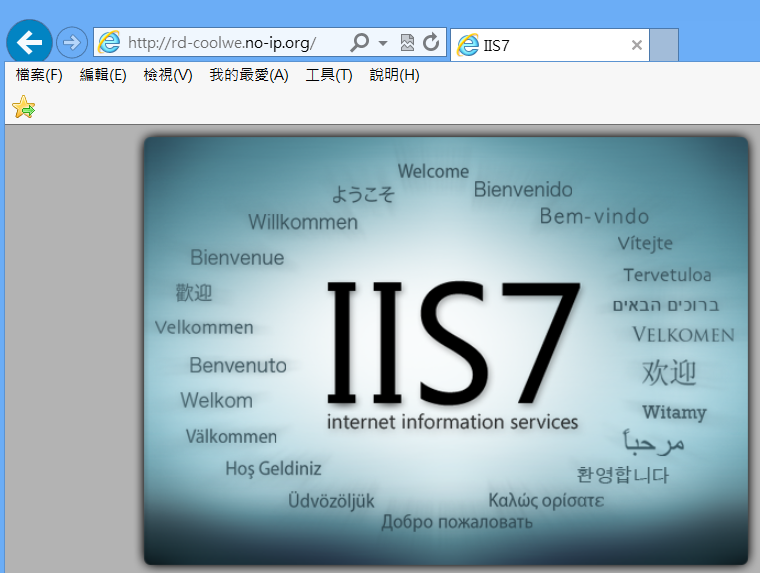Refresh the page with the reload icon

pos(431,43)
